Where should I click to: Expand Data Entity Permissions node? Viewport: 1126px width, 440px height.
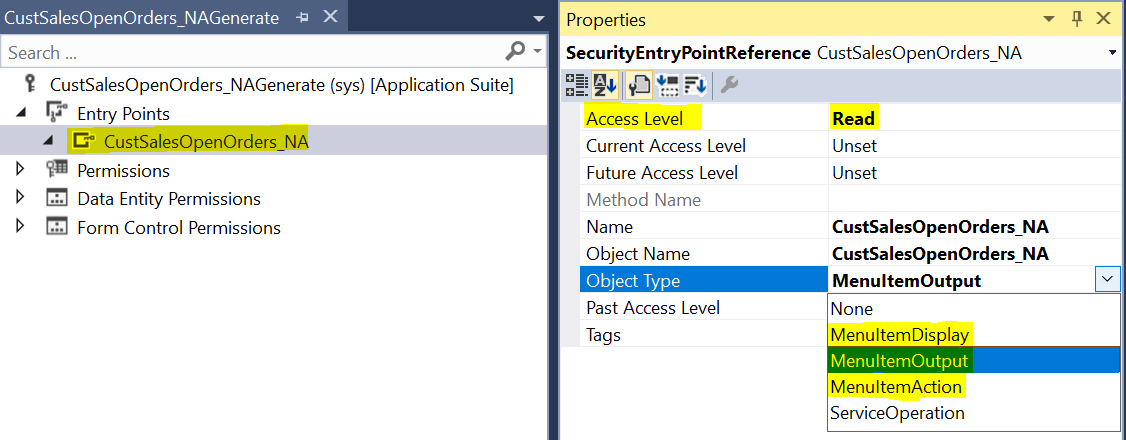click(22, 199)
